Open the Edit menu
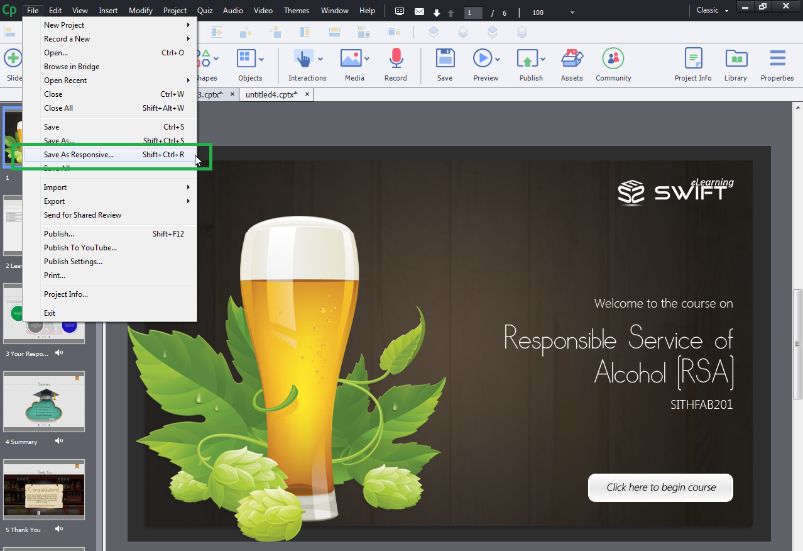The height and width of the screenshot is (551, 803). pyautogui.click(x=55, y=10)
